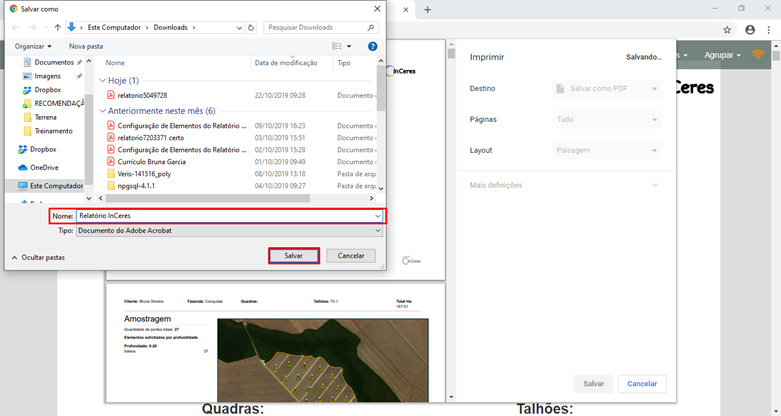
Task: Select the file Currículo Bruna Garcia
Action: pyautogui.click(x=151, y=162)
